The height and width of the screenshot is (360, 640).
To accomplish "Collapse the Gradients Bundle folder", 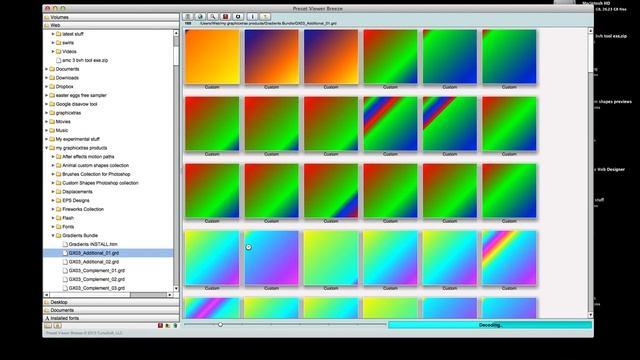I will tap(53, 236).
